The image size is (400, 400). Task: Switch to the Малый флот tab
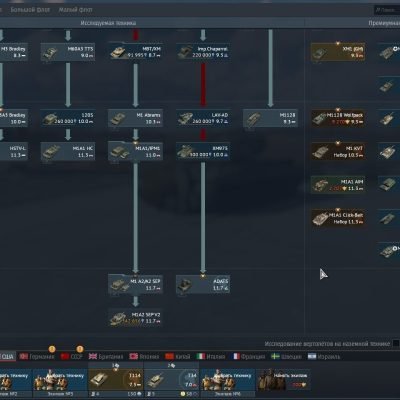75,10
